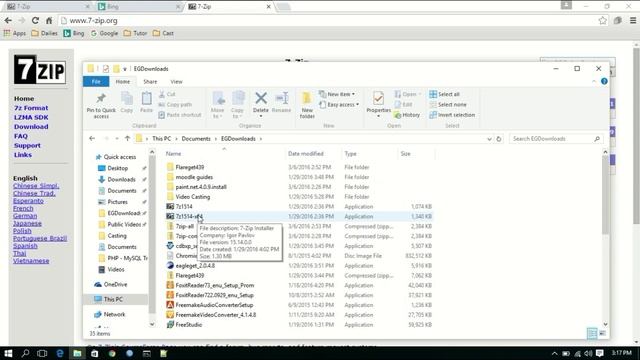
Task: Switch to the details view layout button
Action: click(x=592, y=333)
